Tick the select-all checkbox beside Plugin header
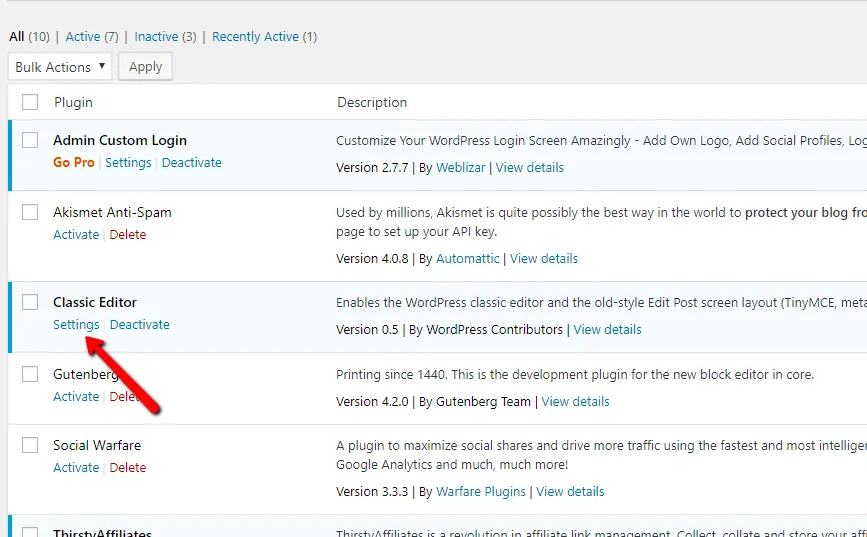This screenshot has width=867, height=537. (x=30, y=102)
